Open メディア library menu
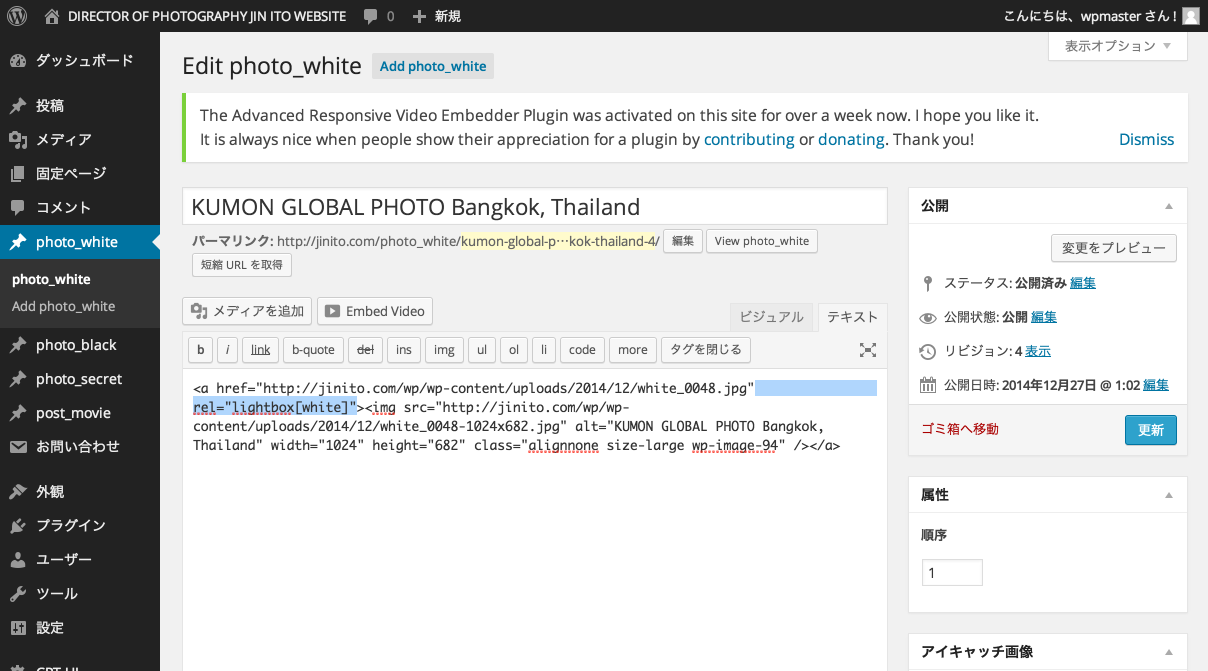 tap(80, 140)
